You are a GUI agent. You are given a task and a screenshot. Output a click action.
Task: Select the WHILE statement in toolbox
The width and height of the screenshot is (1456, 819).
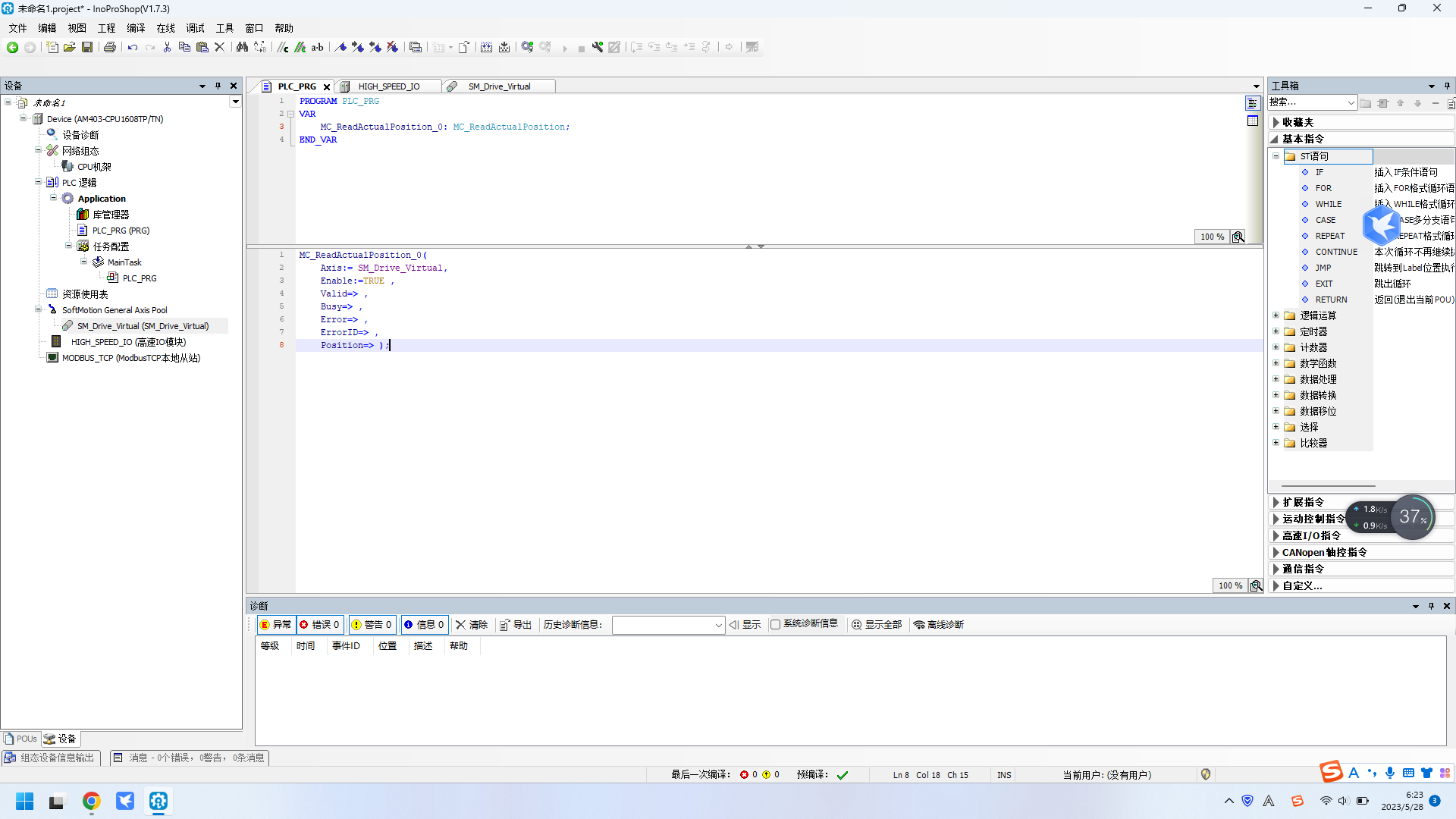click(x=1328, y=204)
